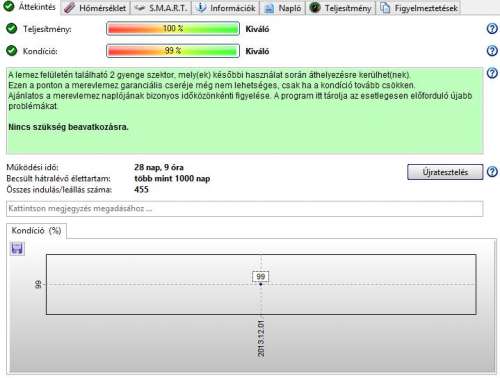
Task: Click green check icon on Áttekintés tab
Action: coord(8,6)
